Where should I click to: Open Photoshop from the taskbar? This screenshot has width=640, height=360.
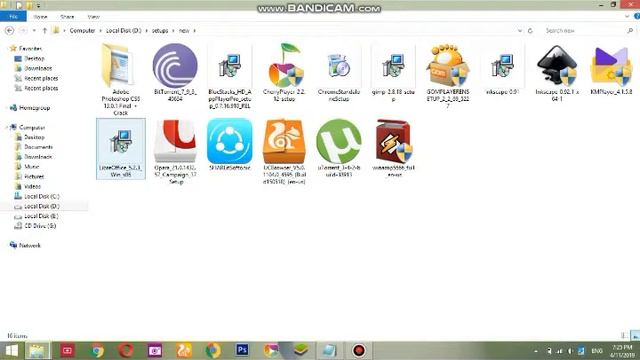point(242,350)
